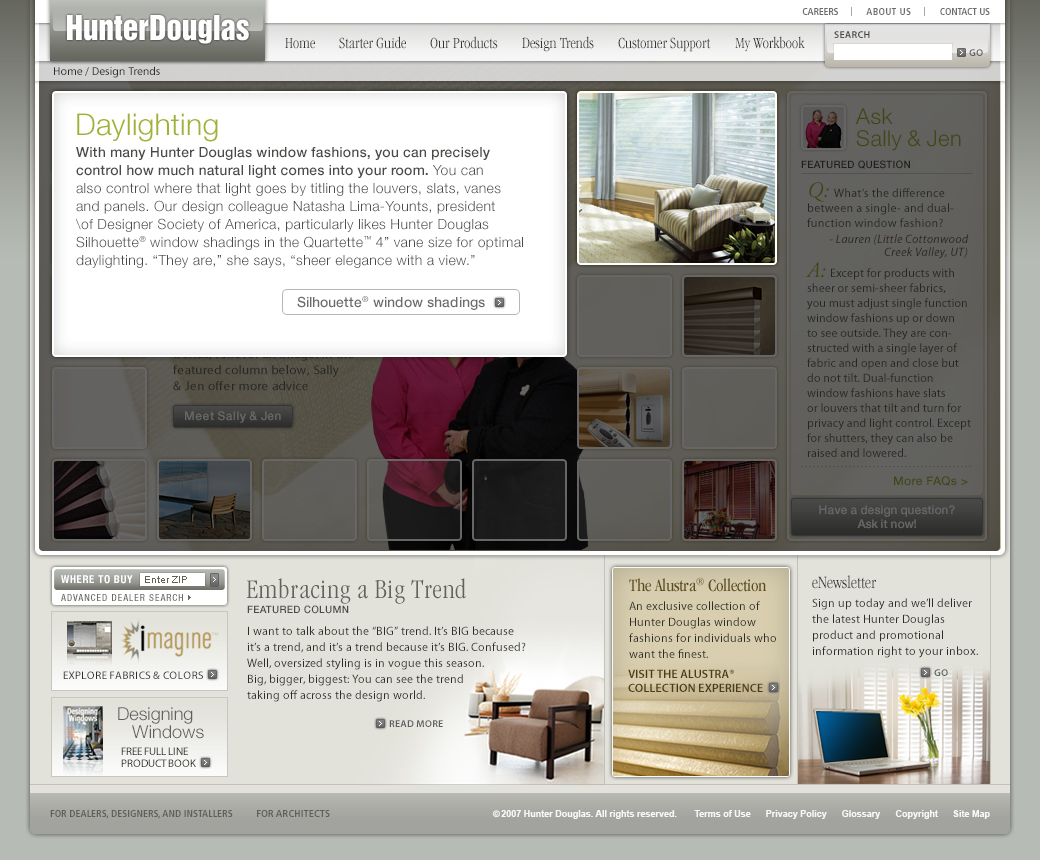Image resolution: width=1040 pixels, height=860 pixels.
Task: Click the Meet Sally & Jen button
Action: 233,416
